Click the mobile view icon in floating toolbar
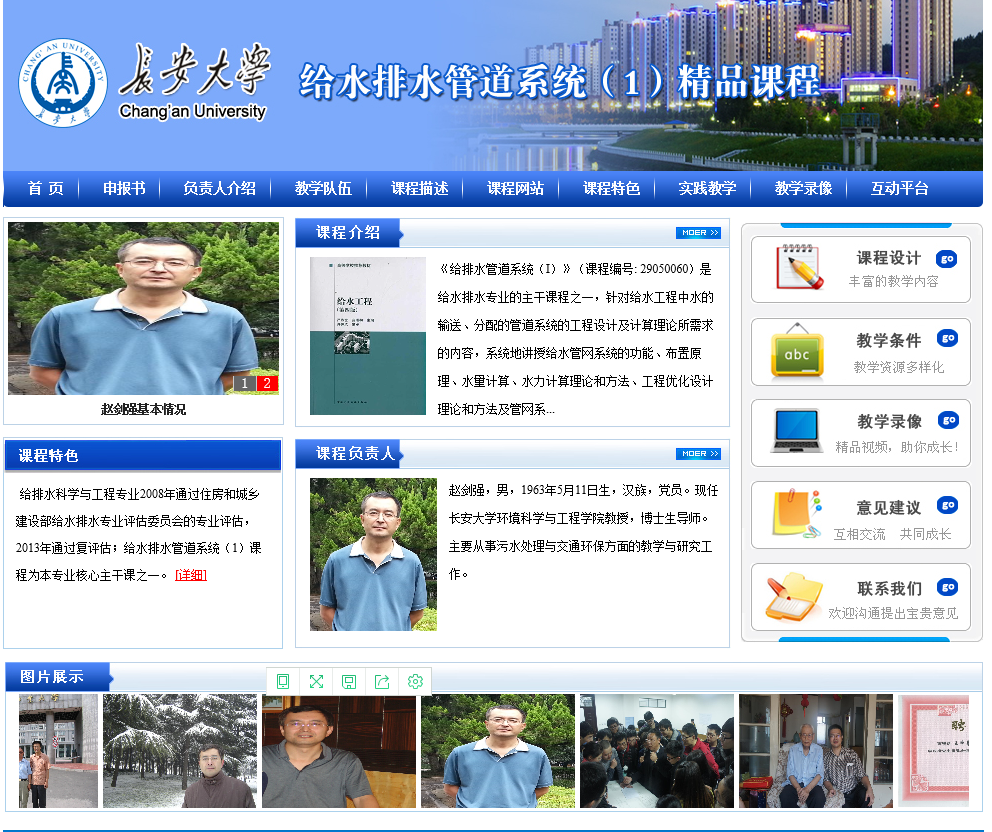This screenshot has width=992, height=832. pos(283,681)
